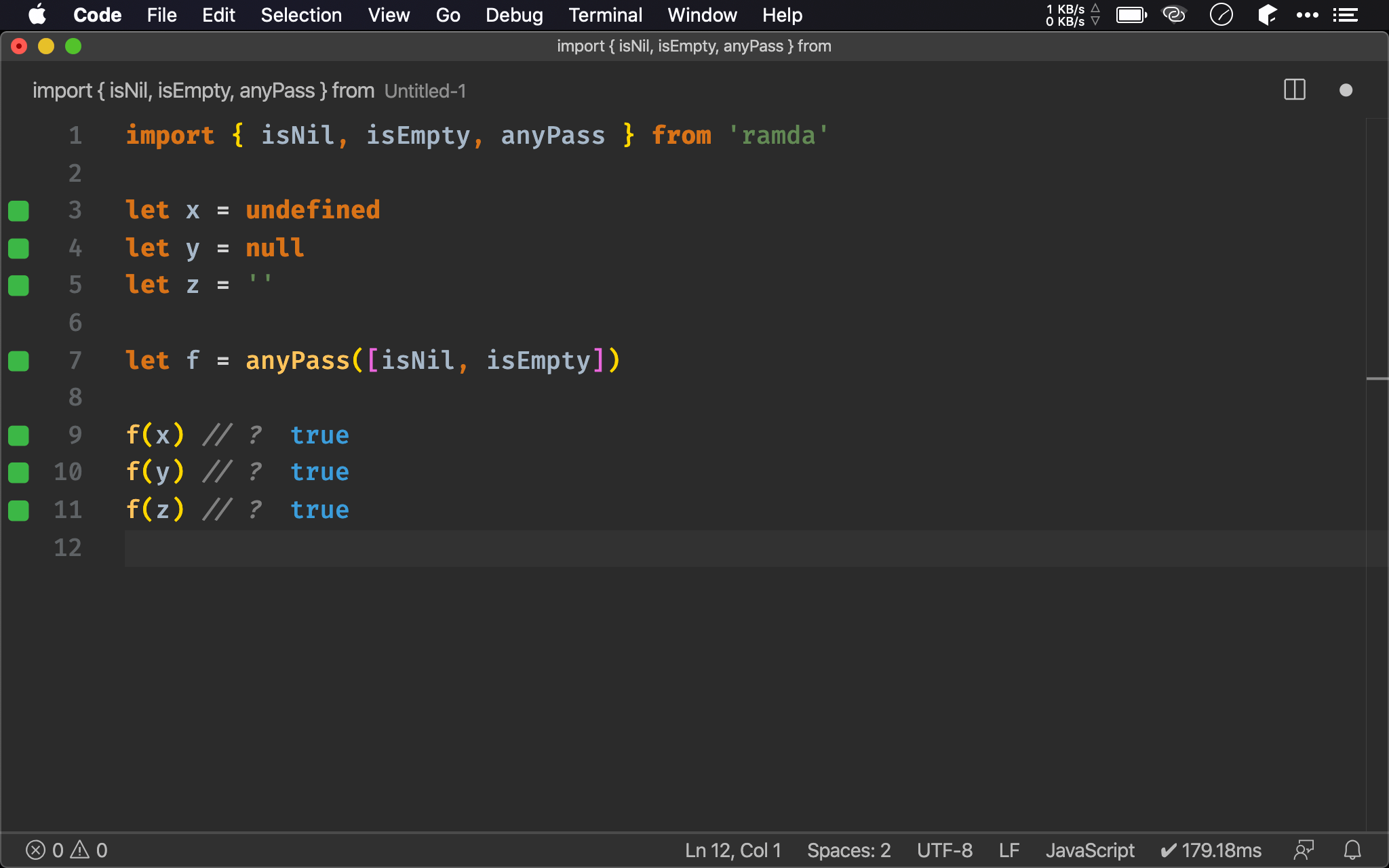Click the unsaved changes dot indicator
This screenshot has width=1389, height=868.
click(1346, 91)
